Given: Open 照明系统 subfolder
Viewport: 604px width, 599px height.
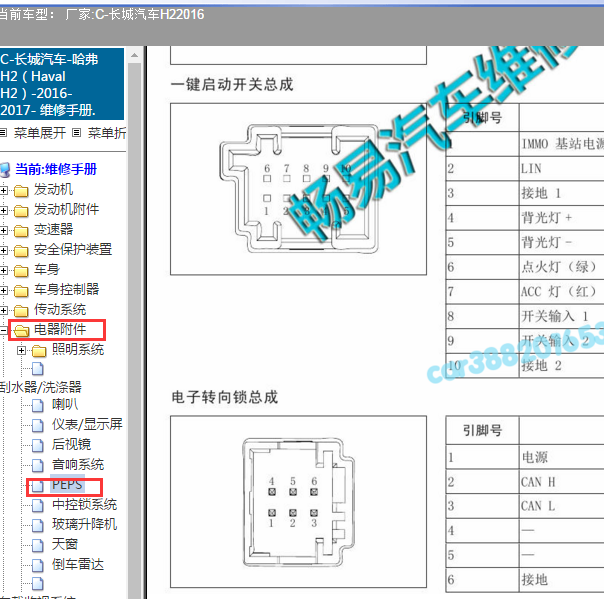Looking at the screenshot, I should click(78, 349).
